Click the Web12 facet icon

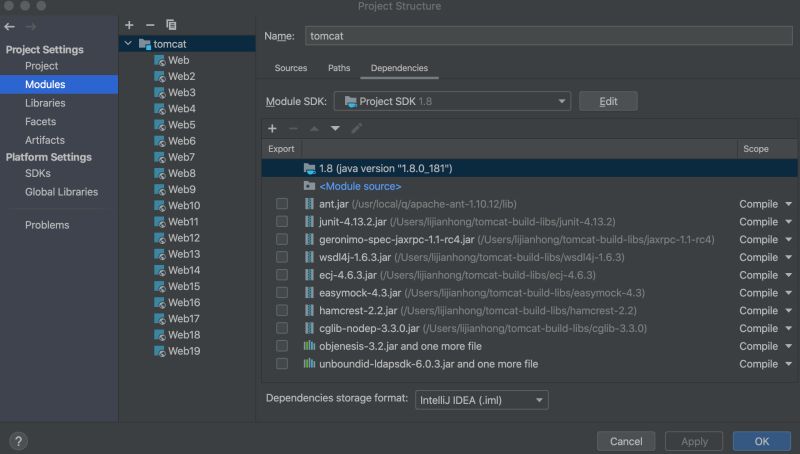(160, 238)
